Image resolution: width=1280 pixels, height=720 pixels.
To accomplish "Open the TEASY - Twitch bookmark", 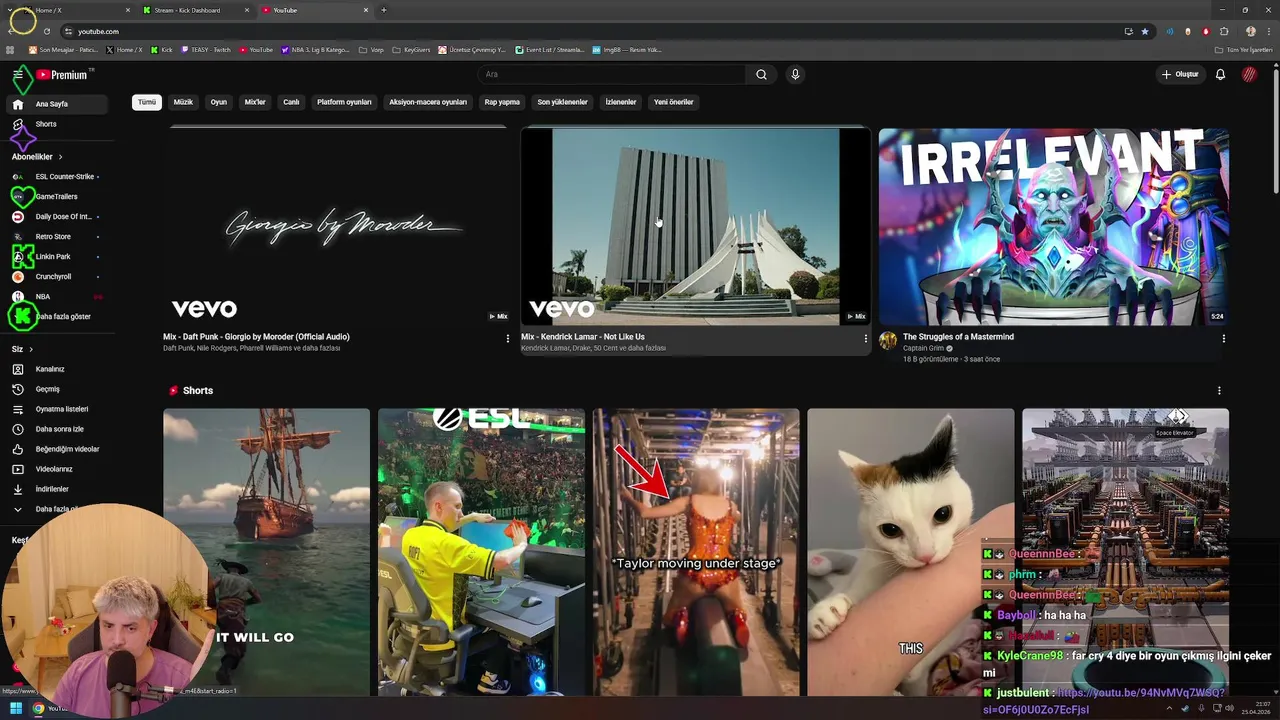I will [x=205, y=49].
